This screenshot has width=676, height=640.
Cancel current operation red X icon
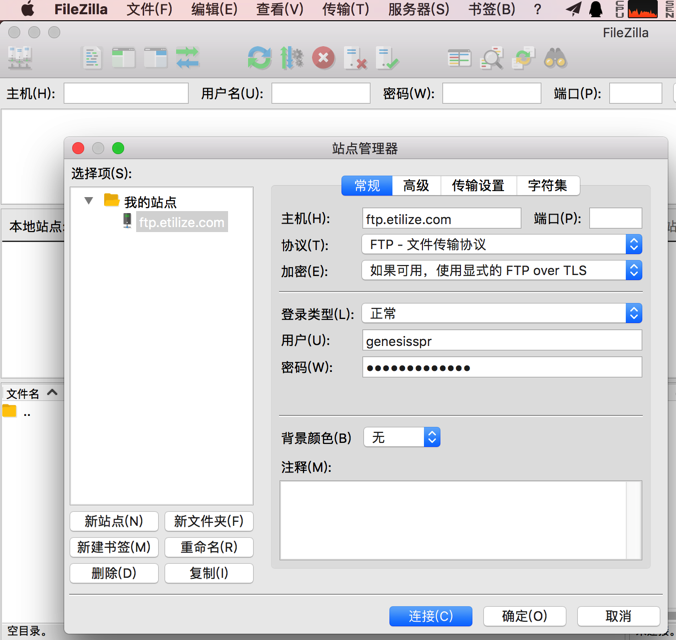coord(323,58)
